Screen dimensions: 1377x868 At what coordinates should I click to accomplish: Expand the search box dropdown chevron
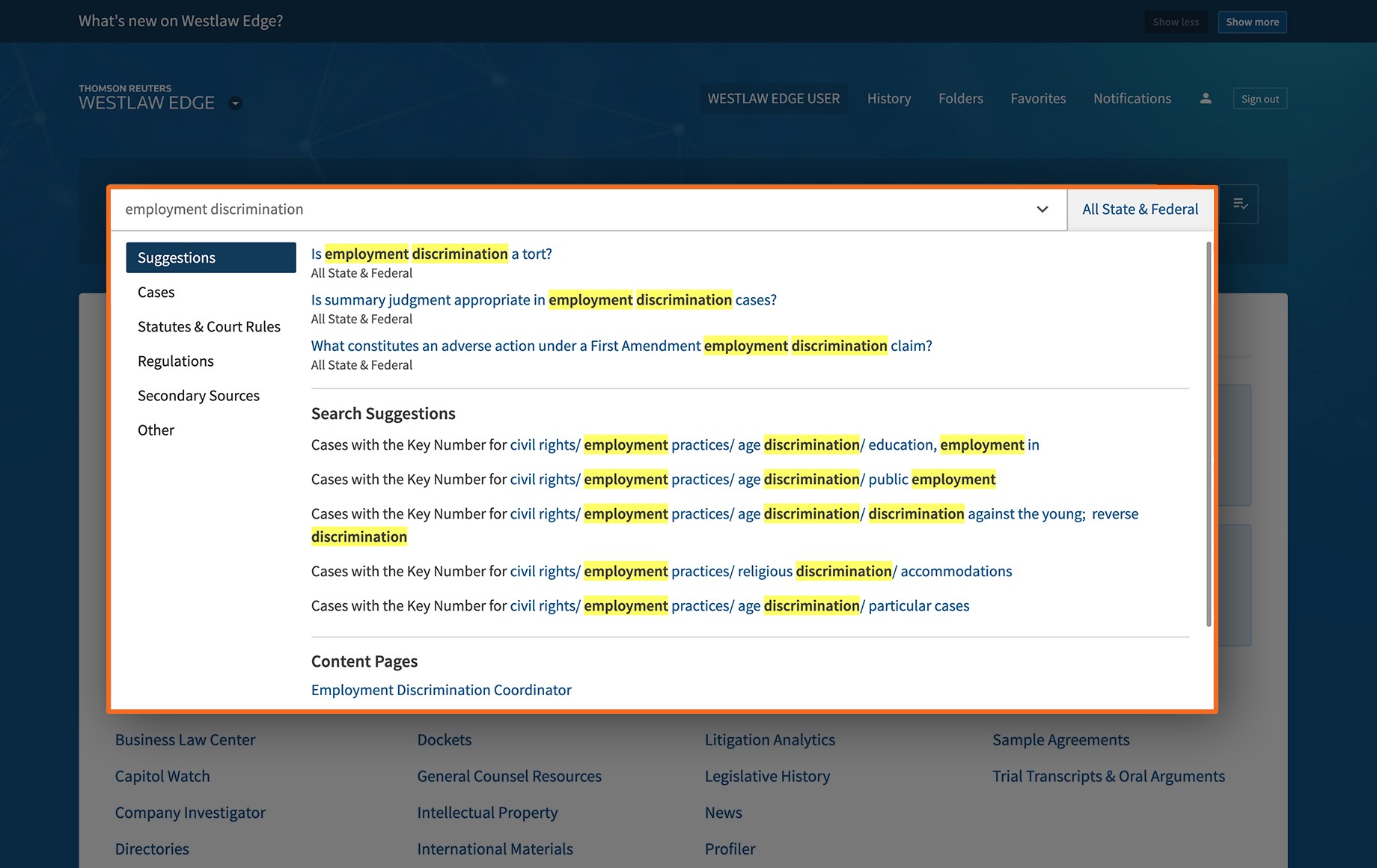pyautogui.click(x=1042, y=210)
